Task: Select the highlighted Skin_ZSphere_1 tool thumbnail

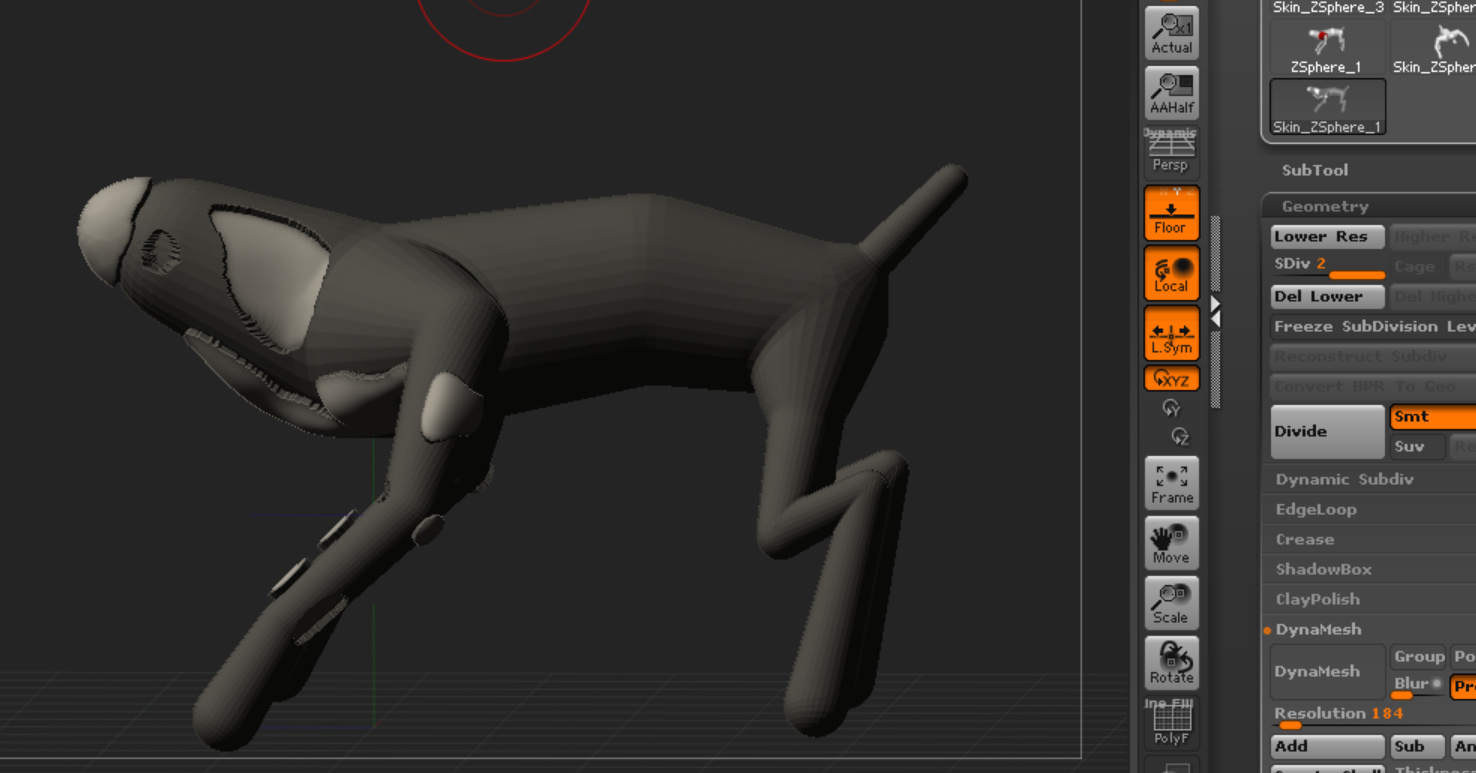Action: point(1328,107)
